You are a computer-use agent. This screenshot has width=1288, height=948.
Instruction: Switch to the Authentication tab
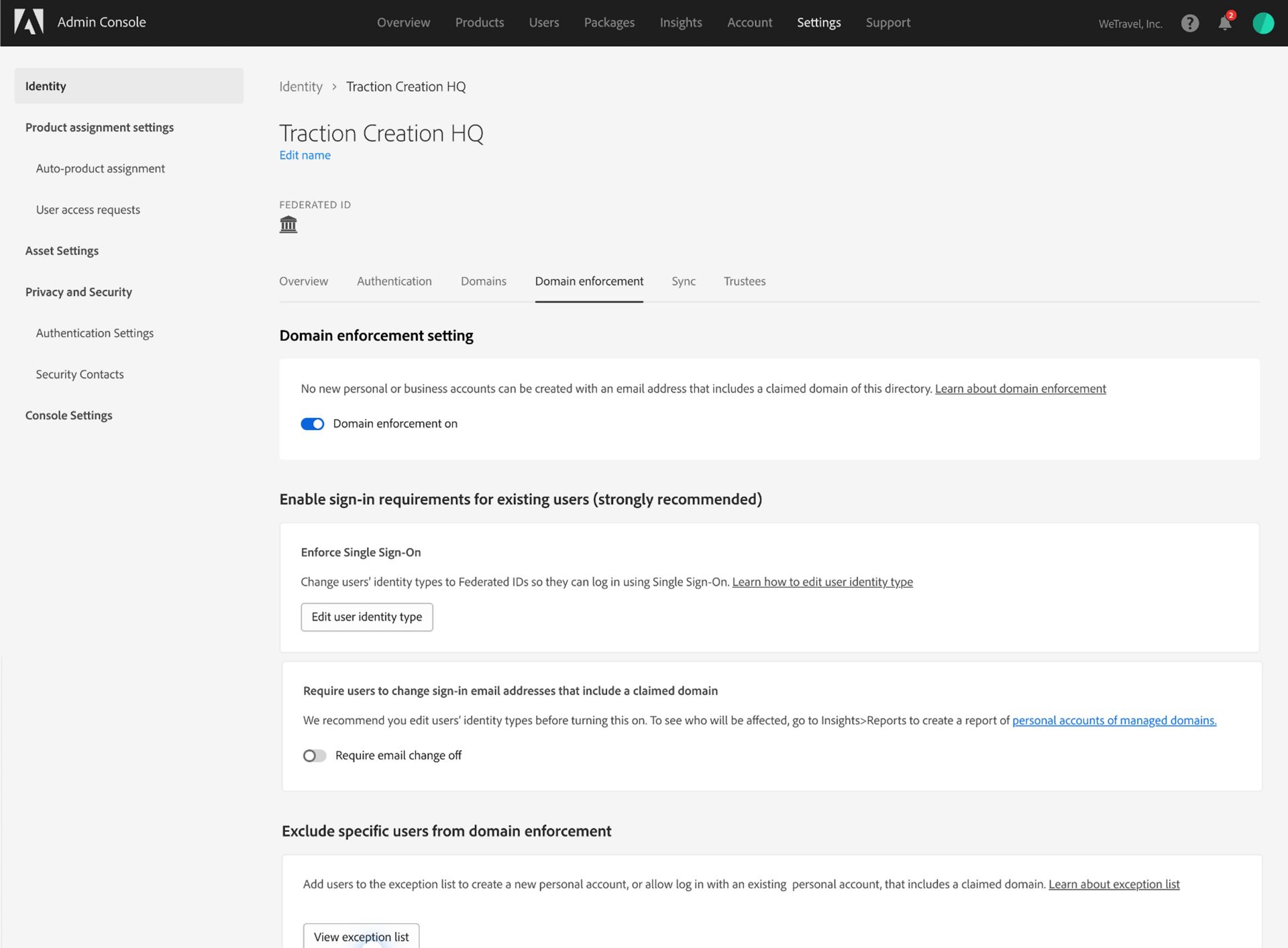pyautogui.click(x=394, y=281)
